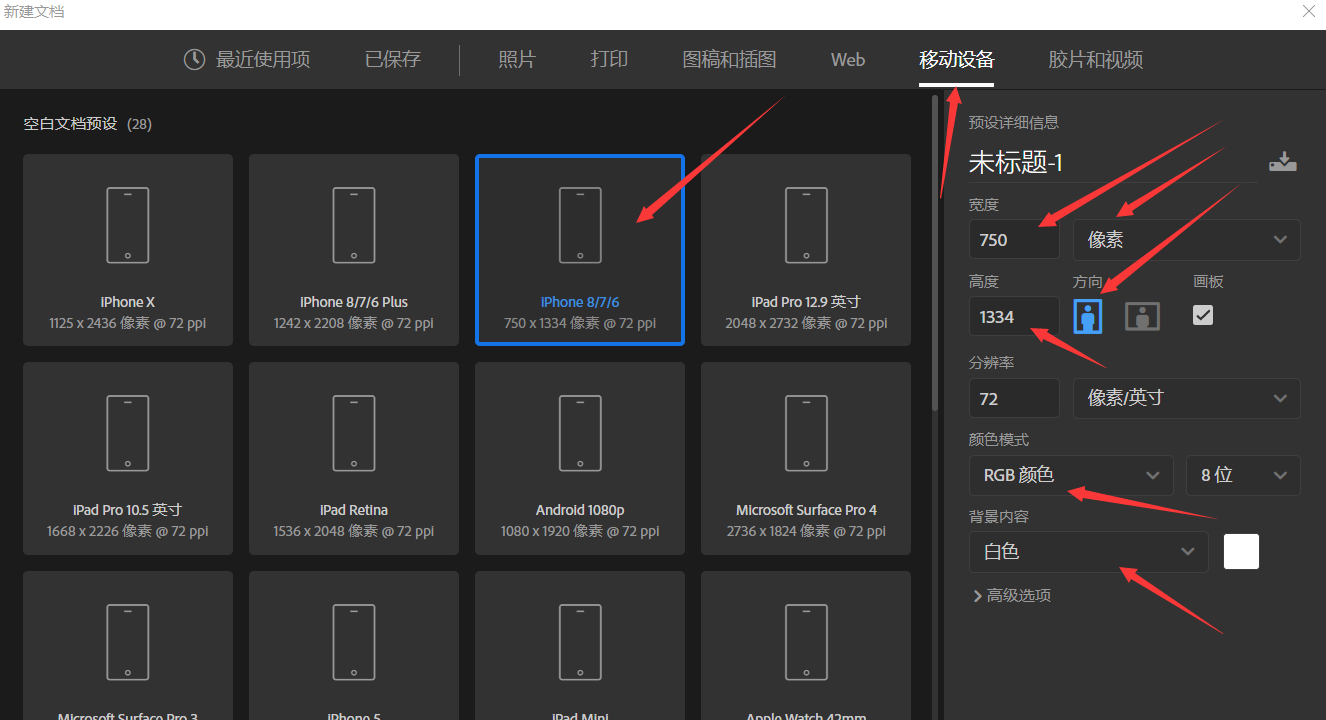Click the resolution field showing 72
The height and width of the screenshot is (720, 1326).
(x=1014, y=398)
